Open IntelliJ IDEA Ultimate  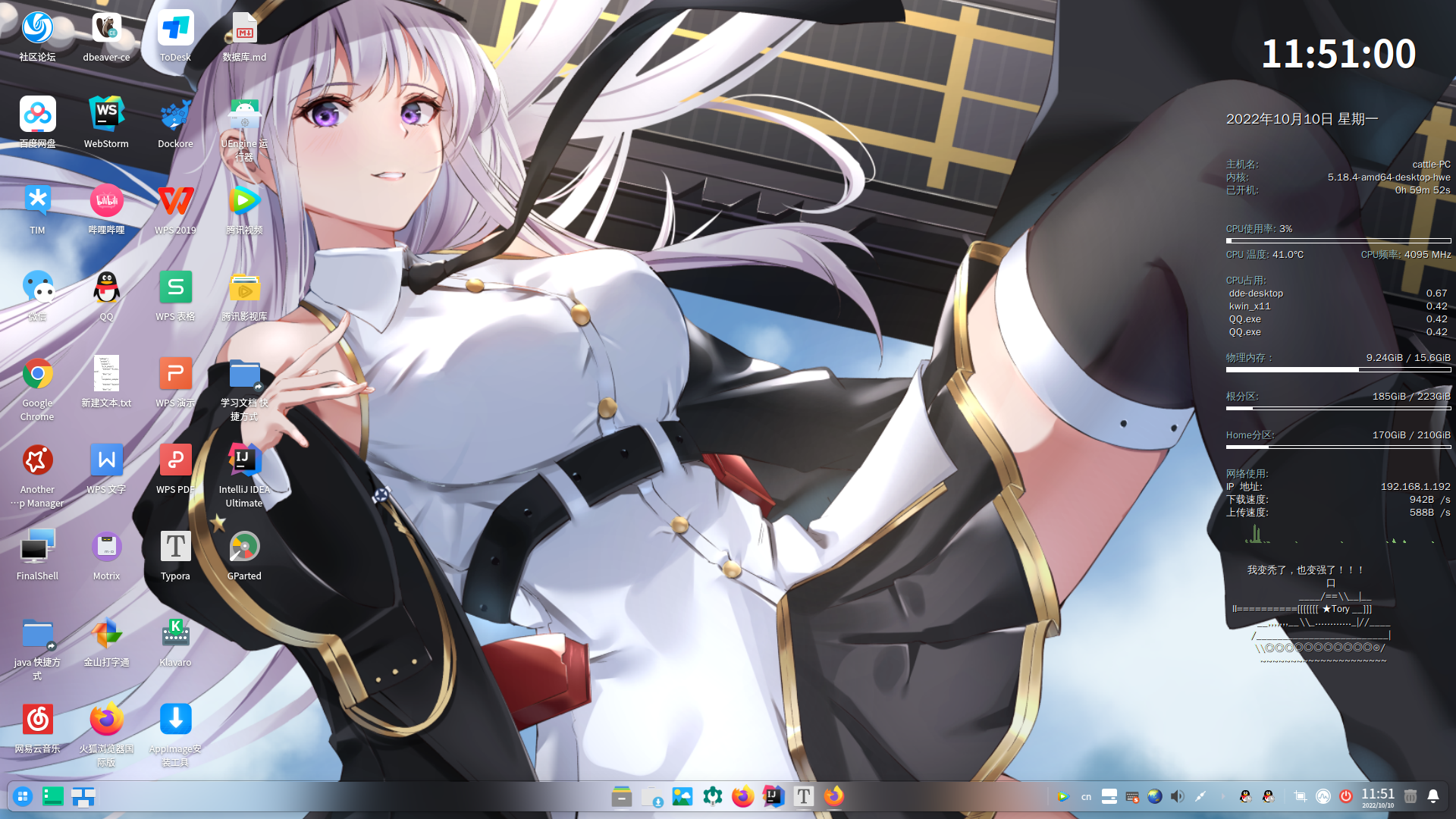point(243,460)
